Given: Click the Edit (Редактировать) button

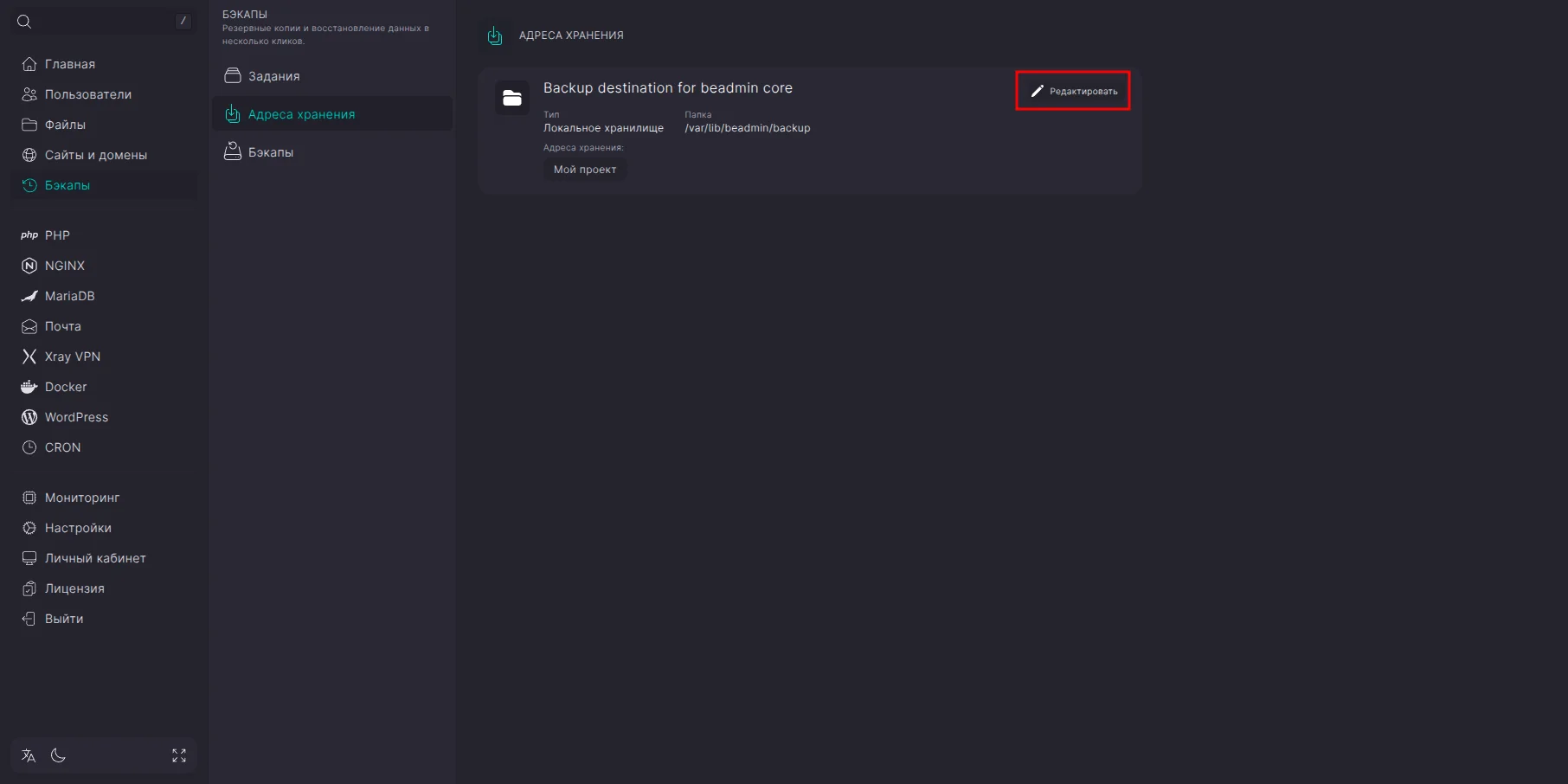Looking at the screenshot, I should pyautogui.click(x=1073, y=91).
